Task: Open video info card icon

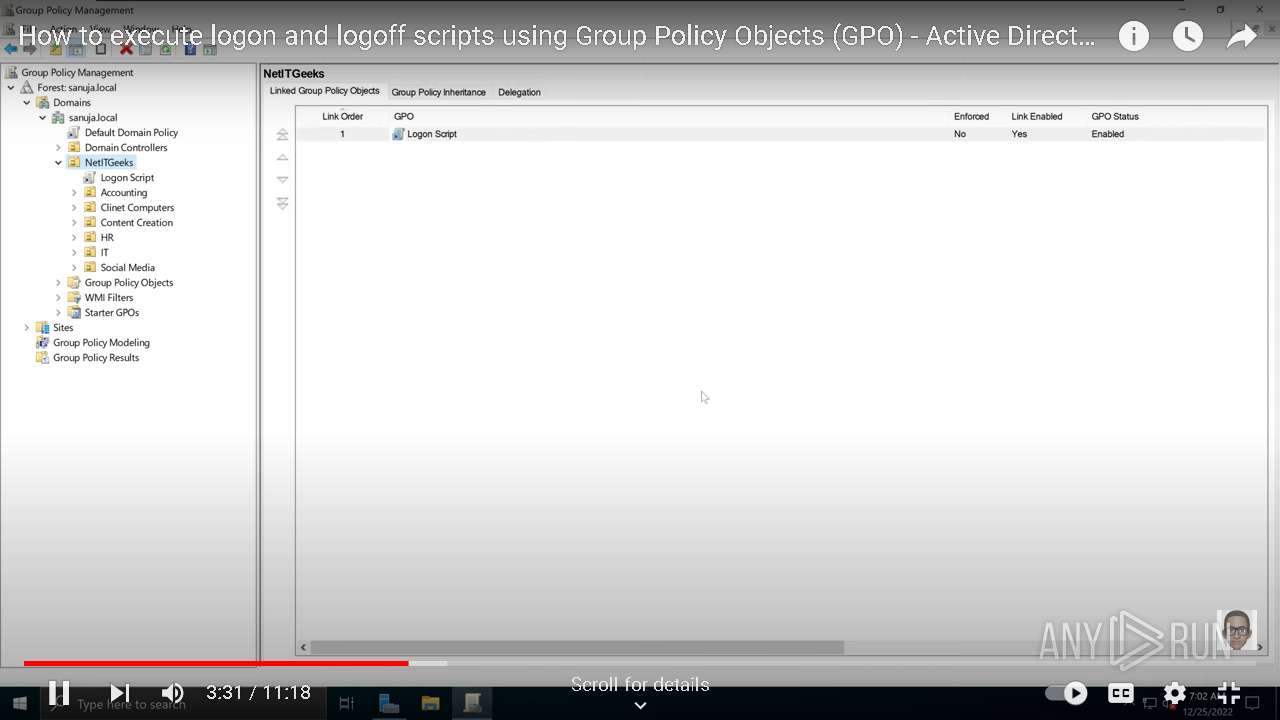Action: click(1133, 37)
